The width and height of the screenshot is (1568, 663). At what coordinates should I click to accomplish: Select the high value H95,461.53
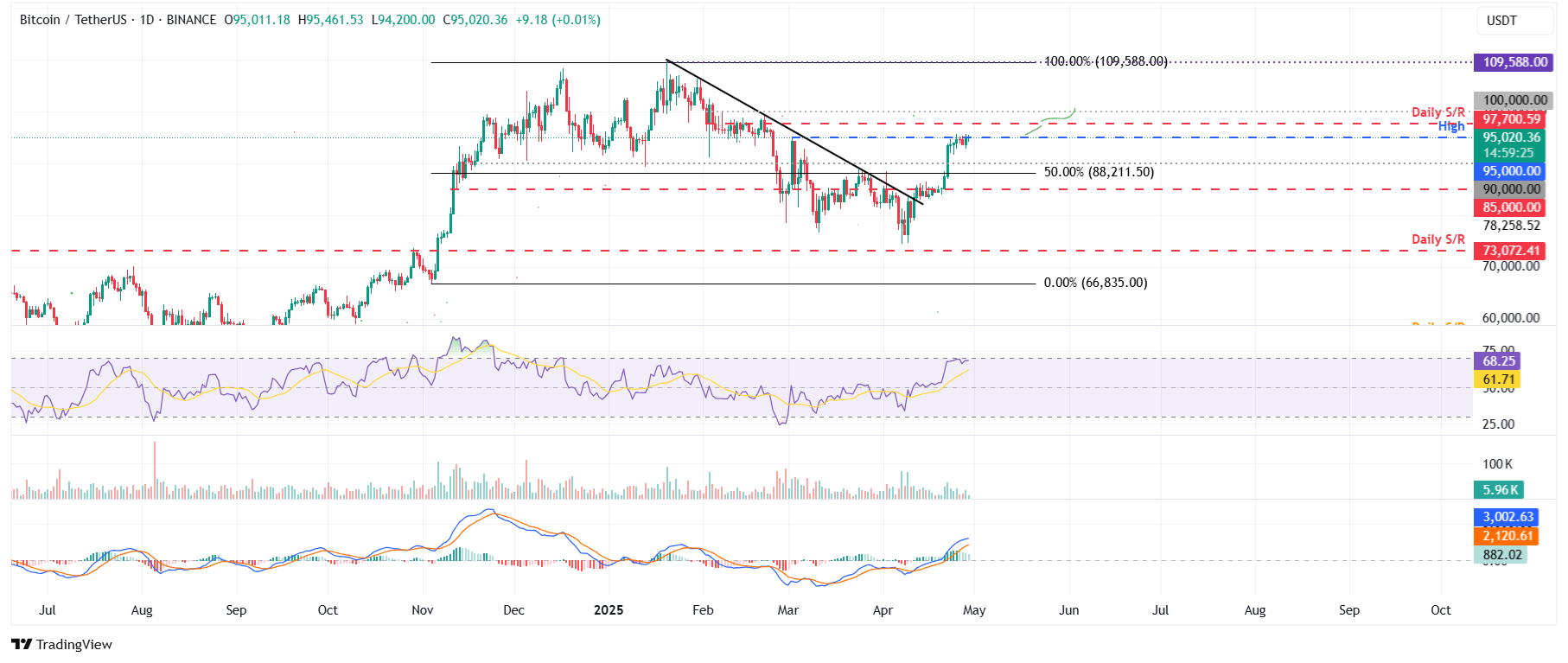330,20
